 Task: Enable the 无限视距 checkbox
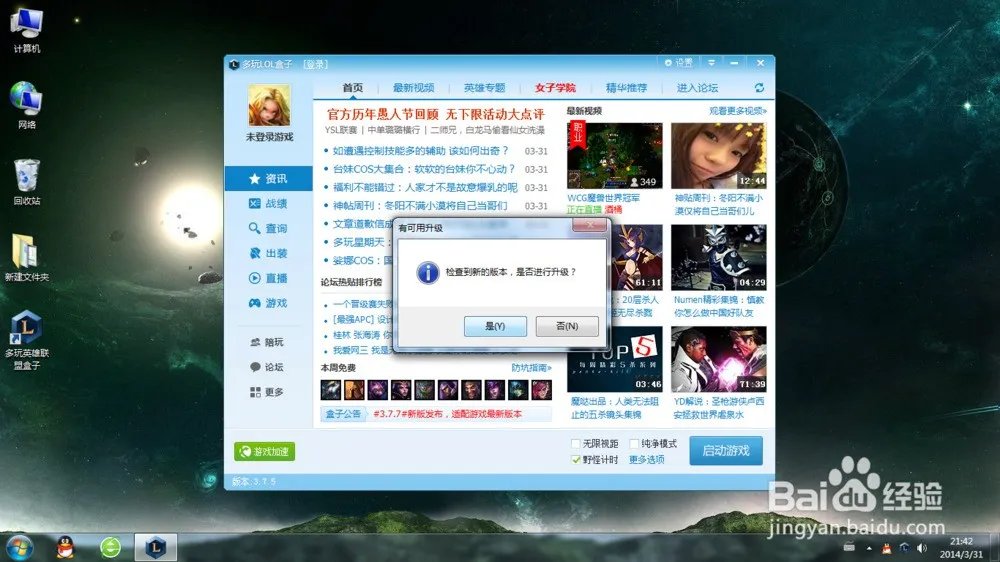[x=576, y=443]
